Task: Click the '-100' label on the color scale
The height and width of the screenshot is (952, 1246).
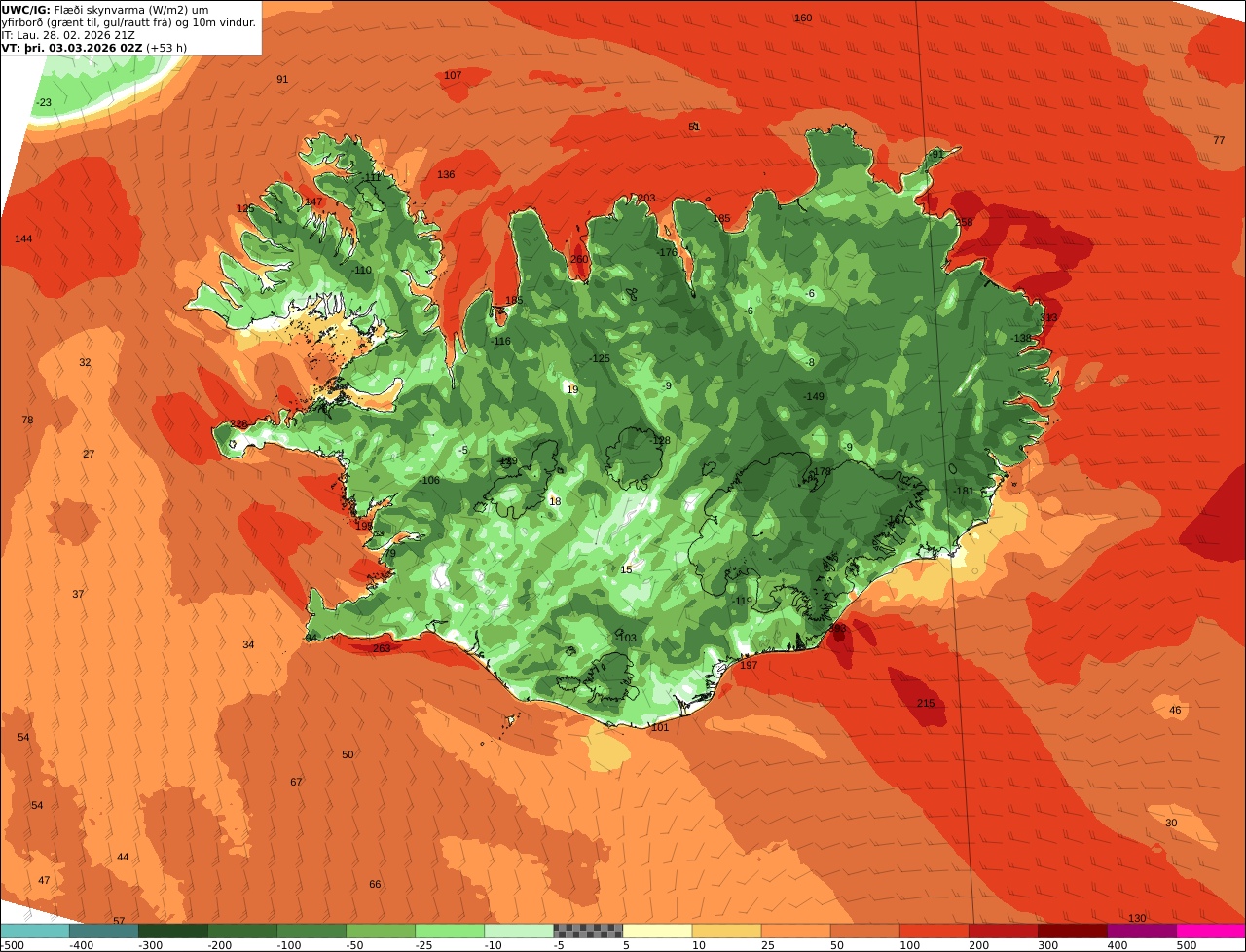Action: pos(288,945)
